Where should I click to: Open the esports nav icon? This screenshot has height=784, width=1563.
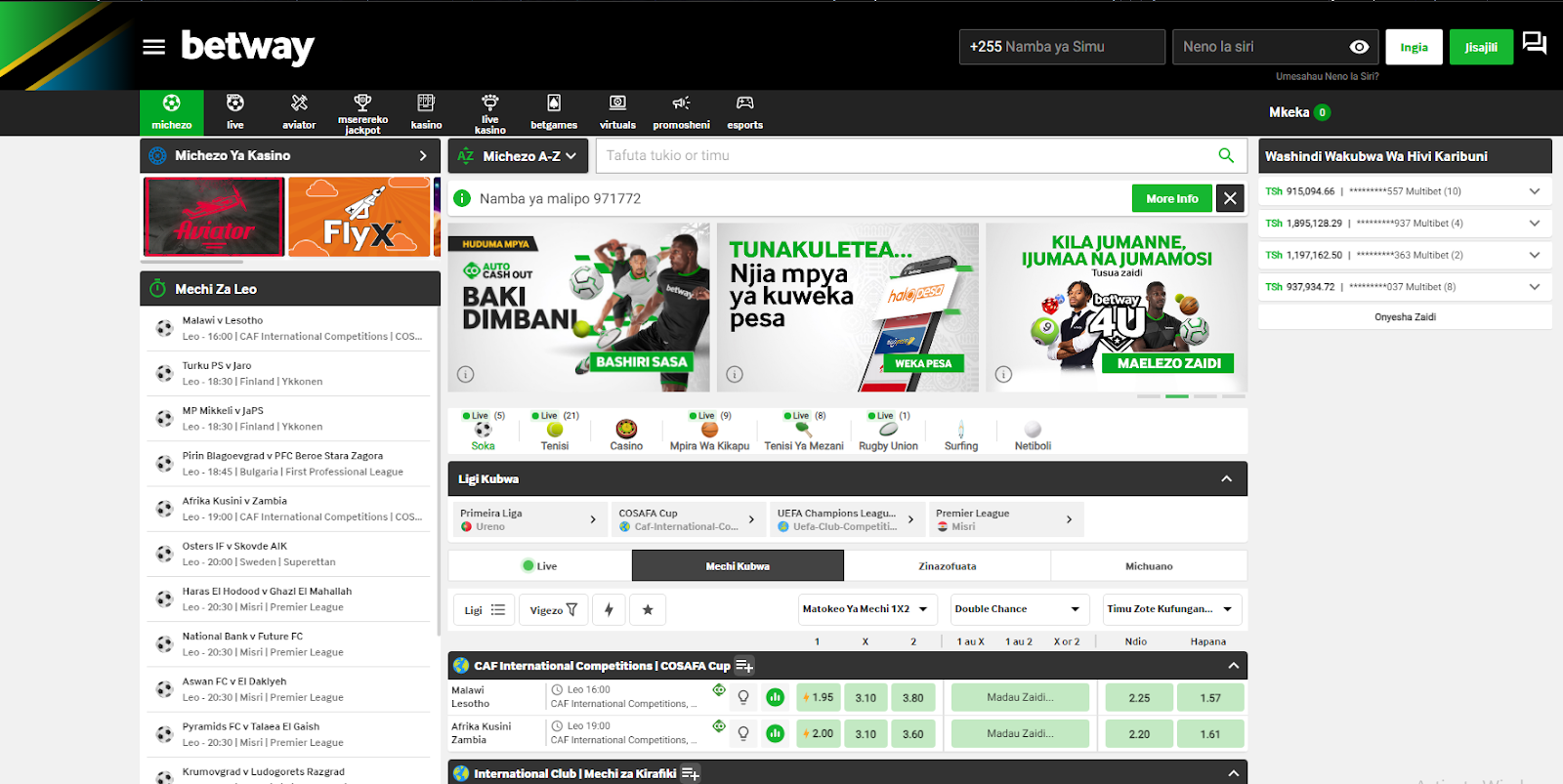click(744, 111)
